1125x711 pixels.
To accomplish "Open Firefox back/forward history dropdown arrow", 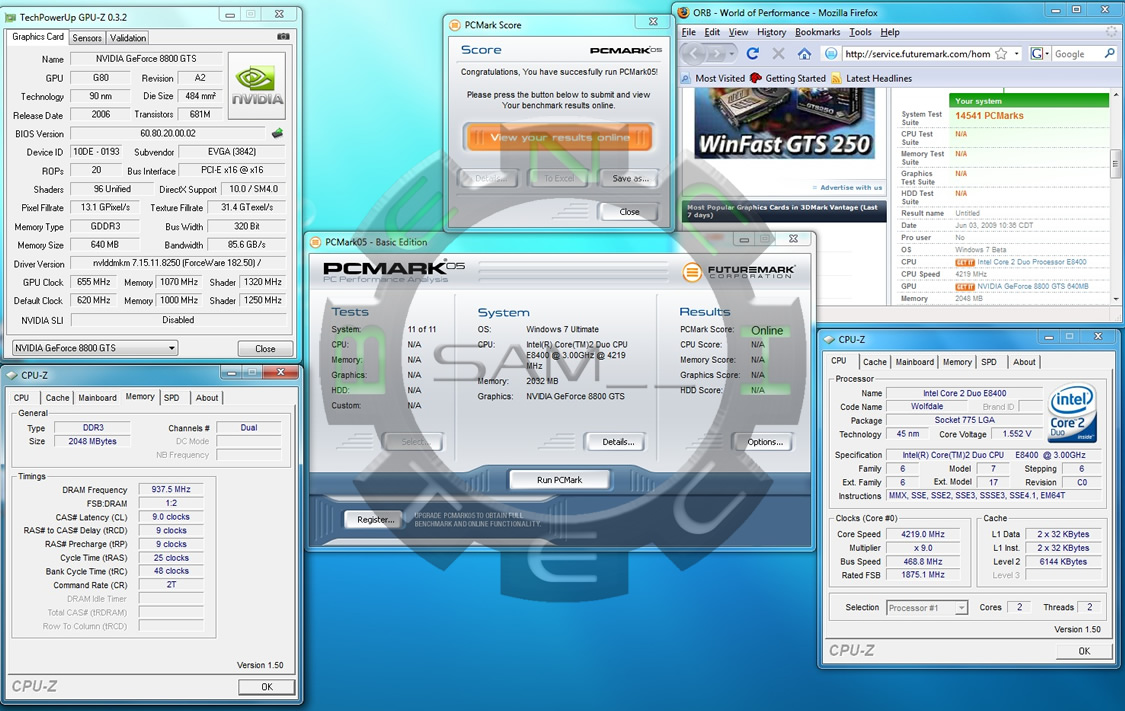I will tap(731, 54).
